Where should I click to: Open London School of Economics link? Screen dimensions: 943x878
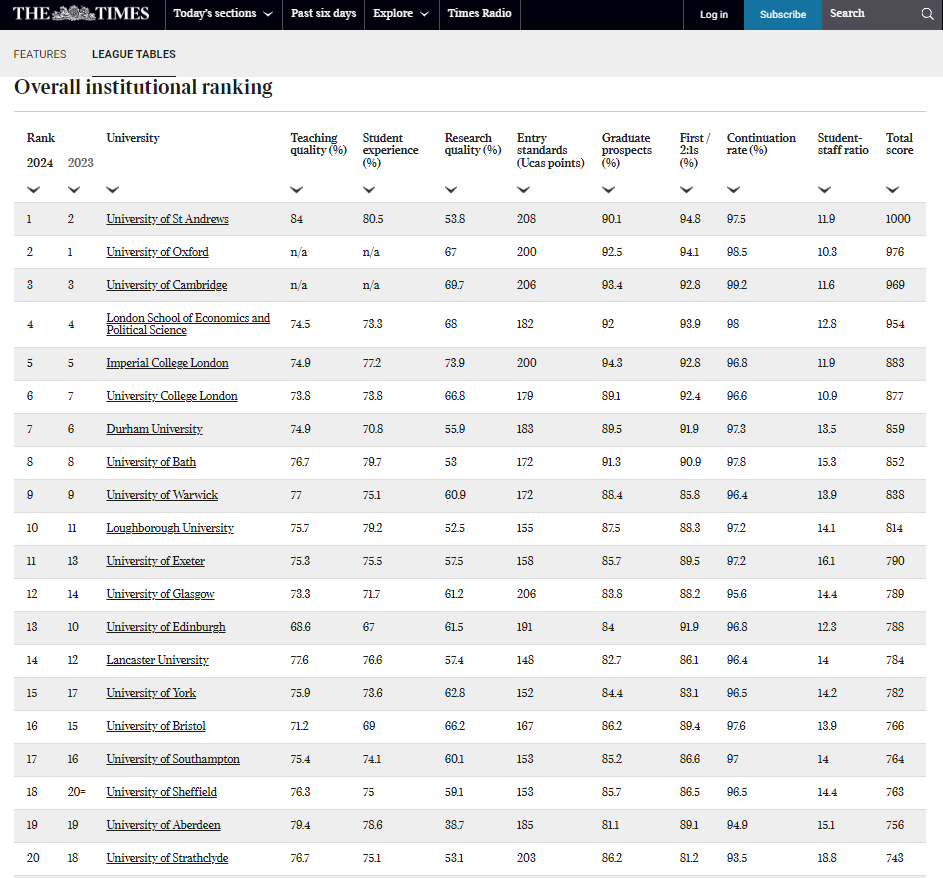pos(188,324)
